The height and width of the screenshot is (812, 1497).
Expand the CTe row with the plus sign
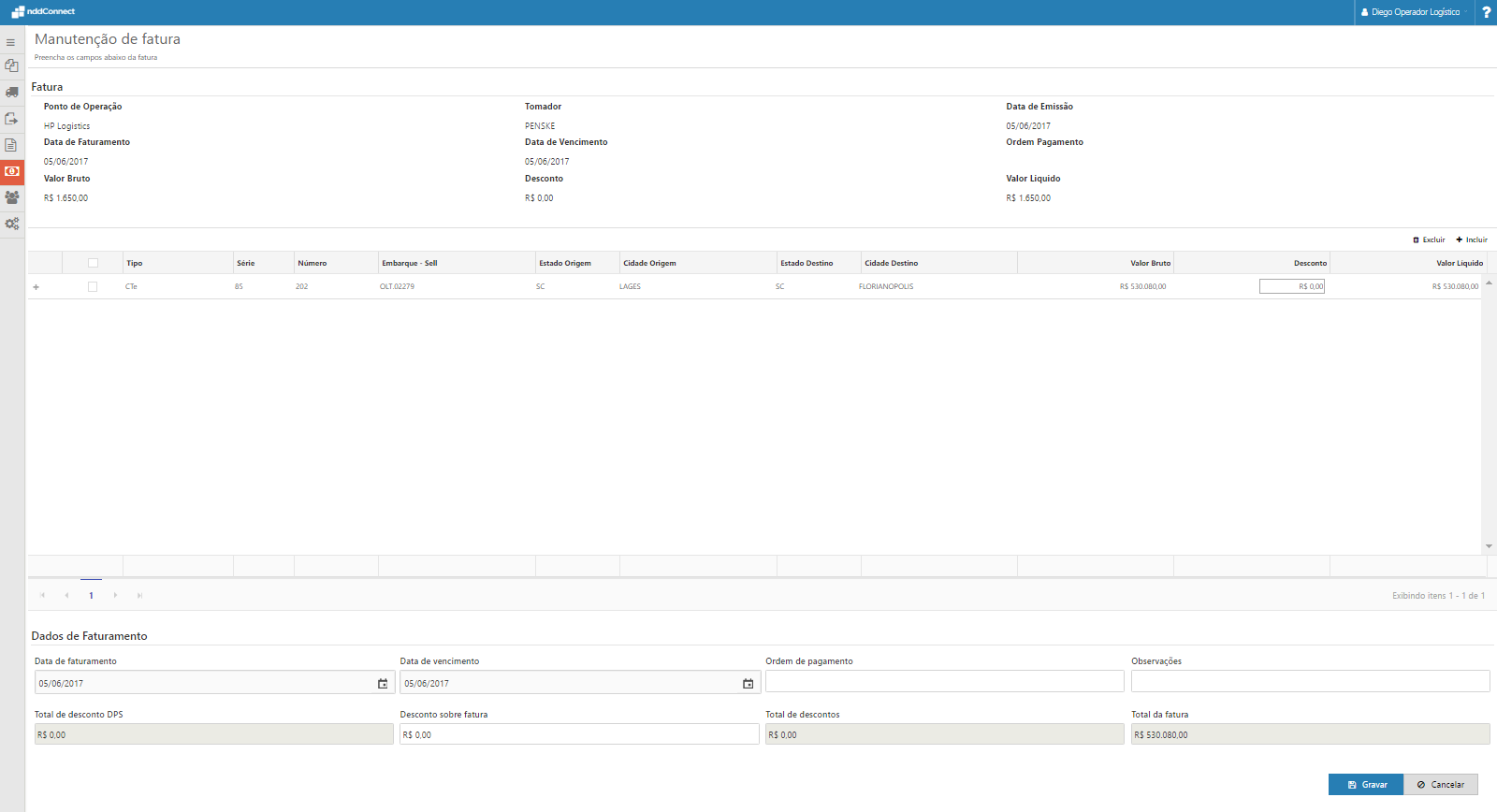tap(36, 287)
